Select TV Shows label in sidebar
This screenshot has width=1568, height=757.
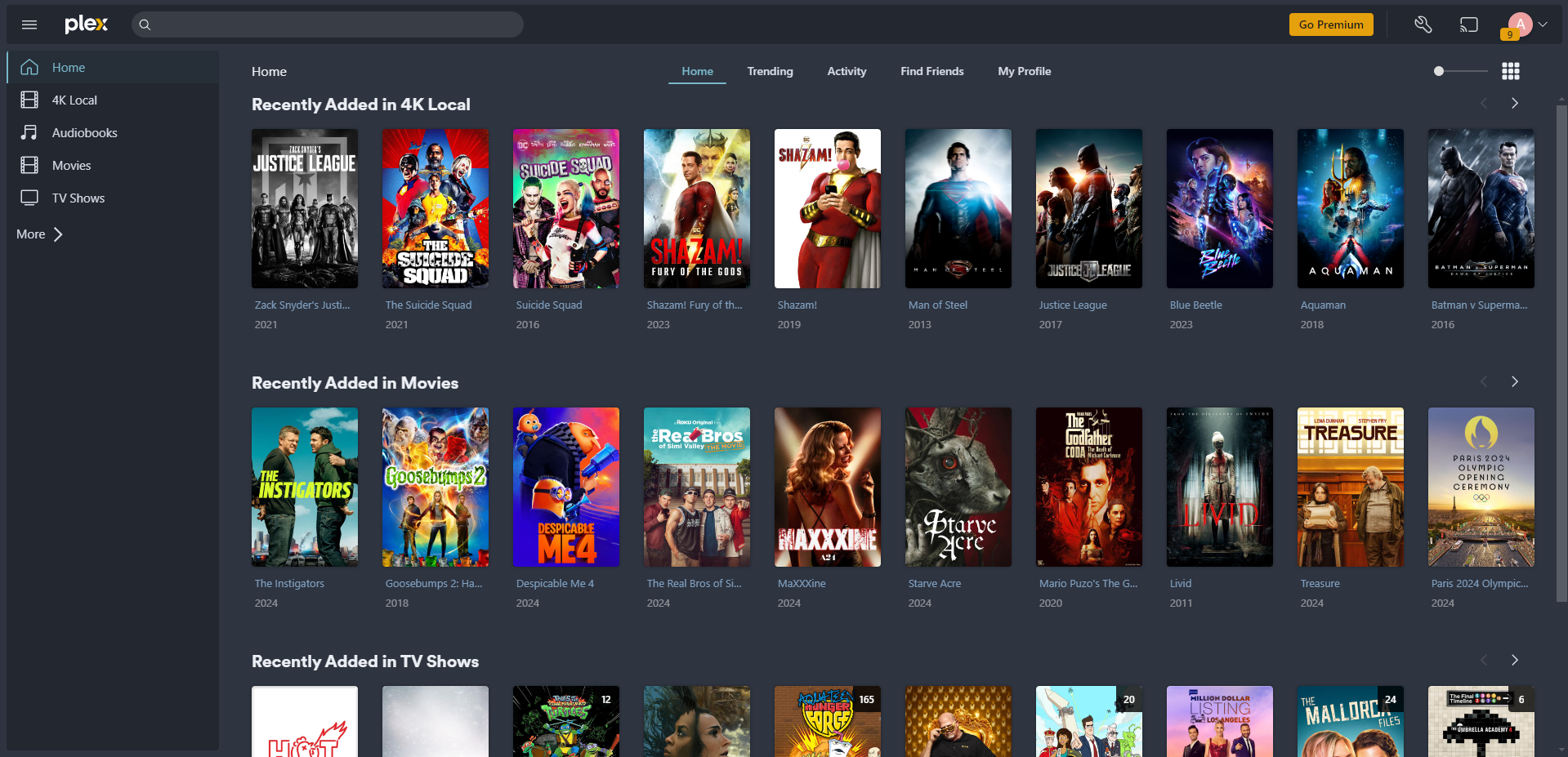[x=78, y=198]
